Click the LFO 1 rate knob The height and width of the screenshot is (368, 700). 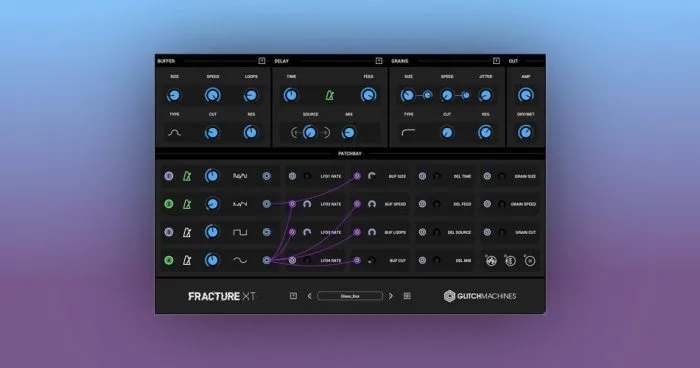[212, 176]
